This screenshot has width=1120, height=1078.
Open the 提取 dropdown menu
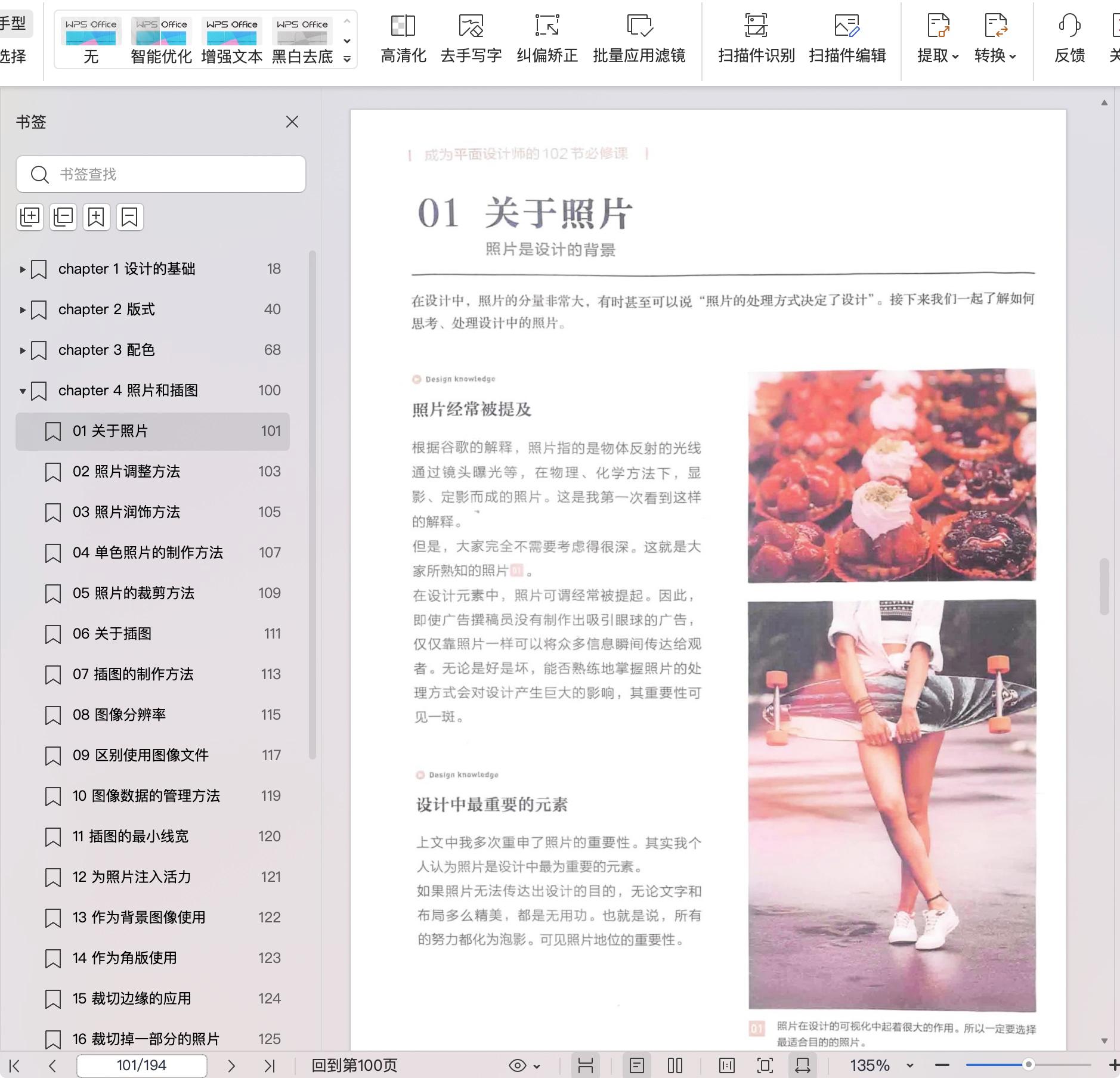pos(938,55)
